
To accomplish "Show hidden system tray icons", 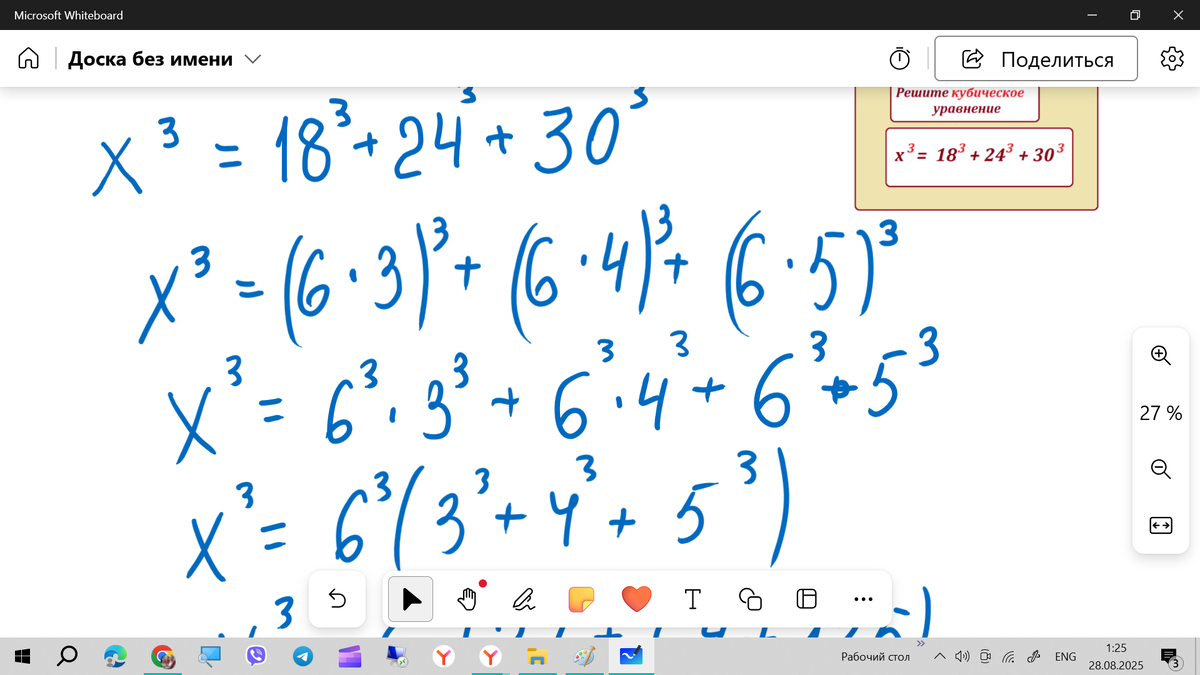I will [939, 657].
